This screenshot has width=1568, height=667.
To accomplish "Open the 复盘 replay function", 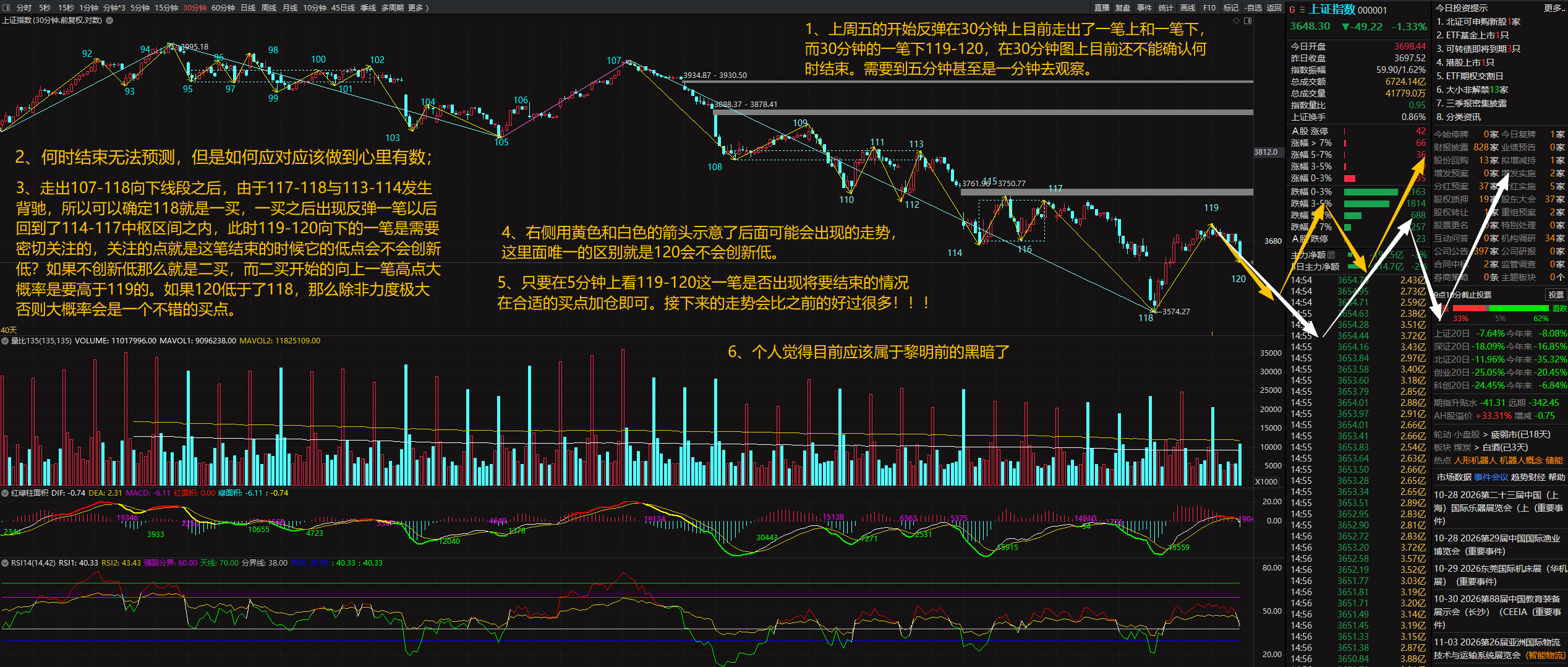I will (1123, 7).
